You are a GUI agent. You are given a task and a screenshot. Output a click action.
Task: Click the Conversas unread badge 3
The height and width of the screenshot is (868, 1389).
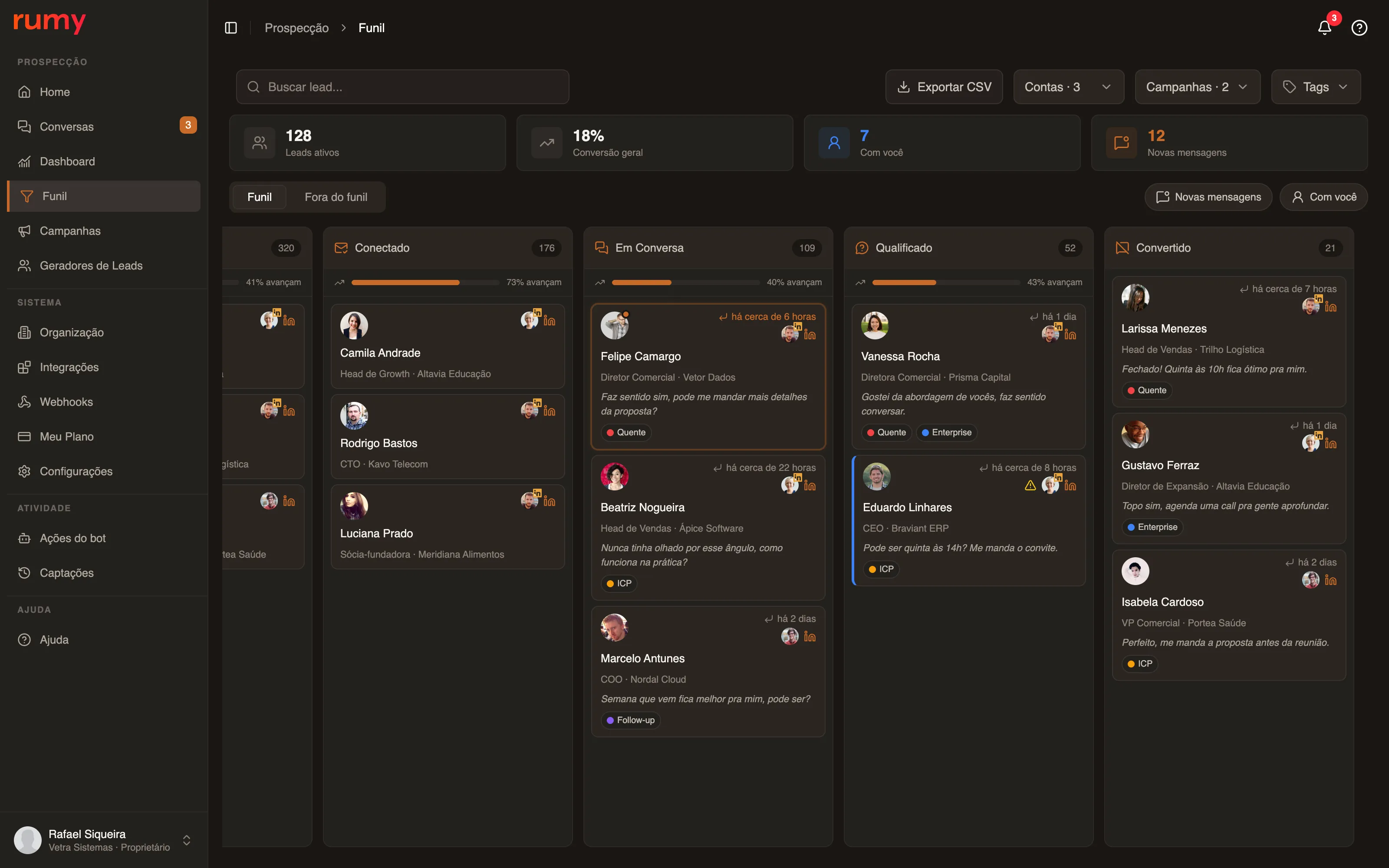(x=188, y=125)
